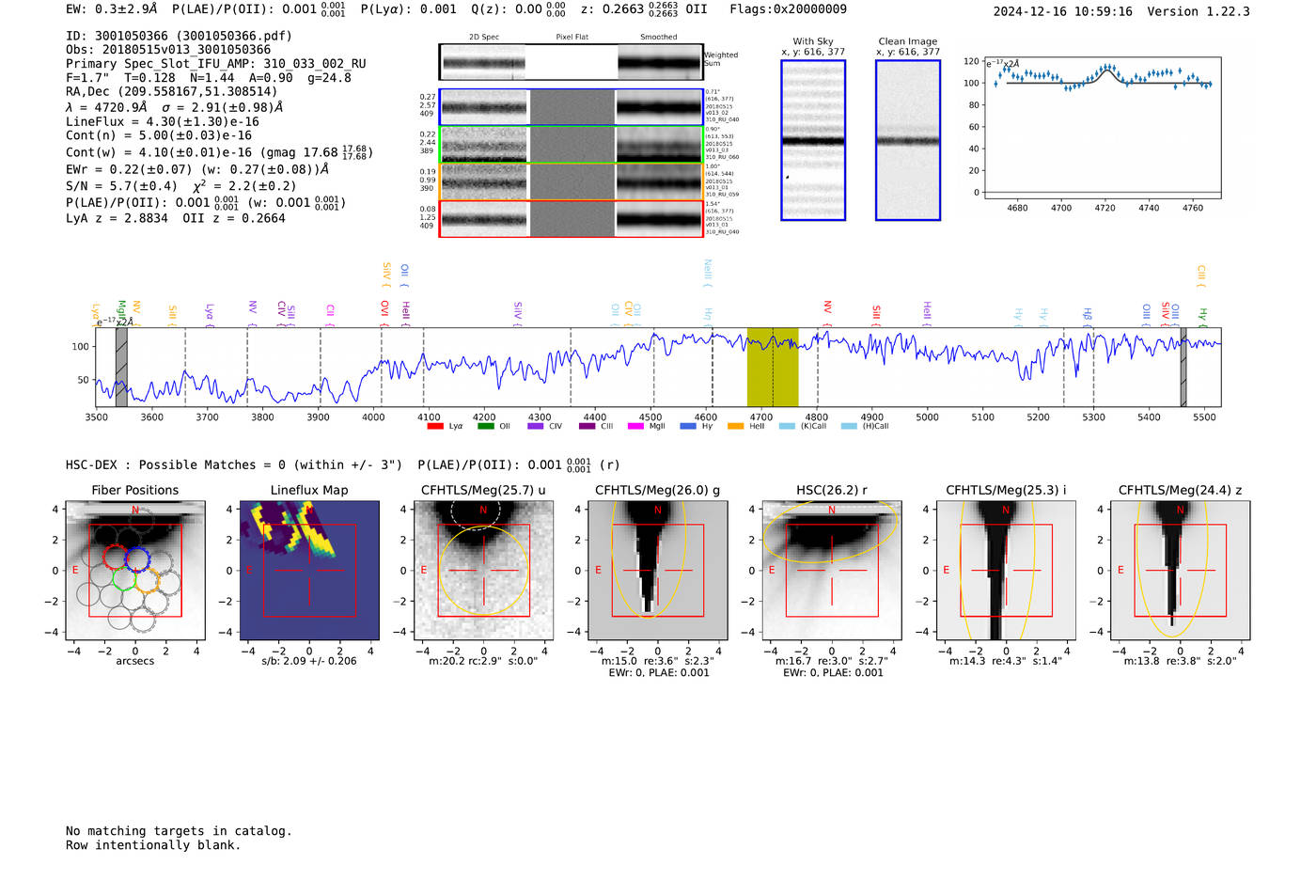
Task: Open the CFHTLS/Meg(26.0) g image
Action: tap(658, 571)
